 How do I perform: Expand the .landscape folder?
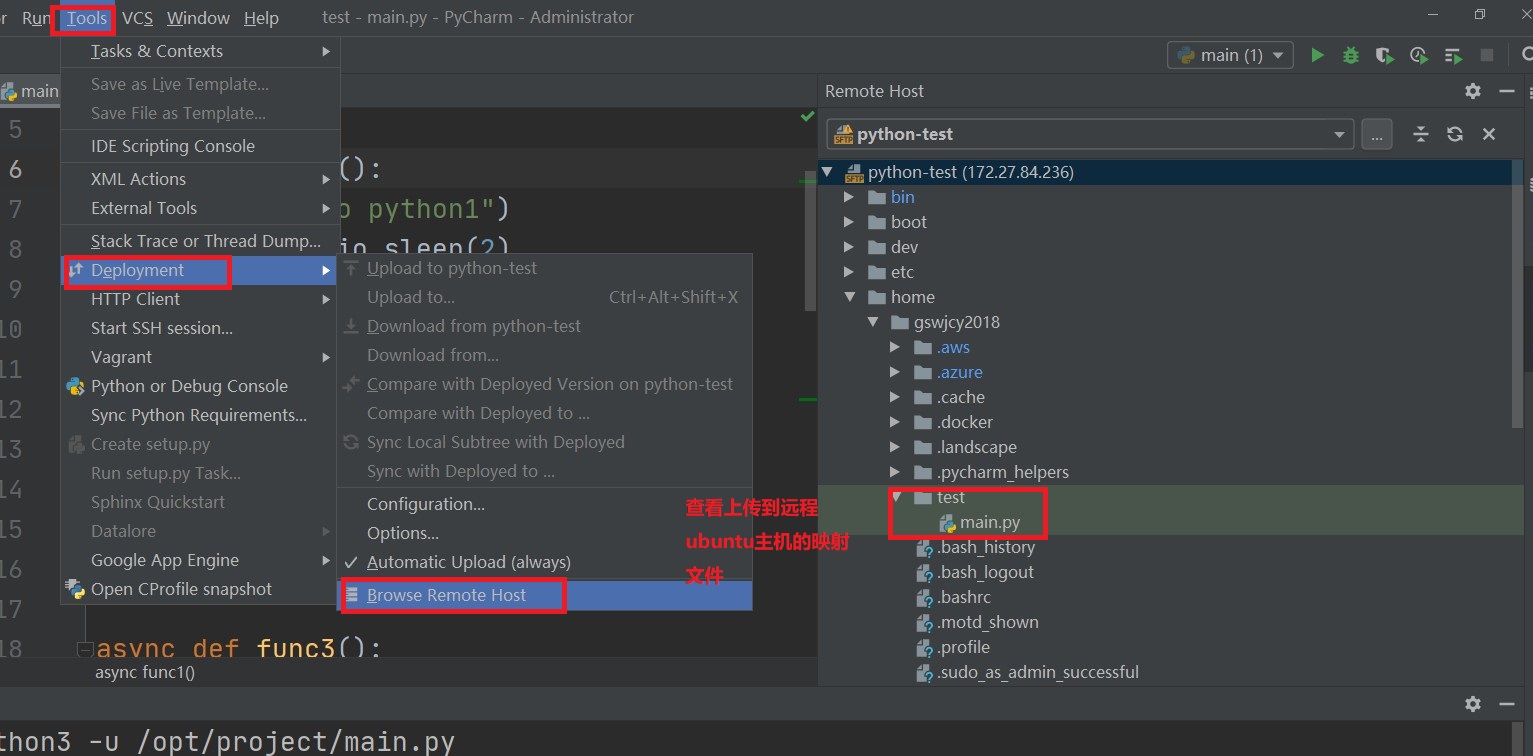896,447
